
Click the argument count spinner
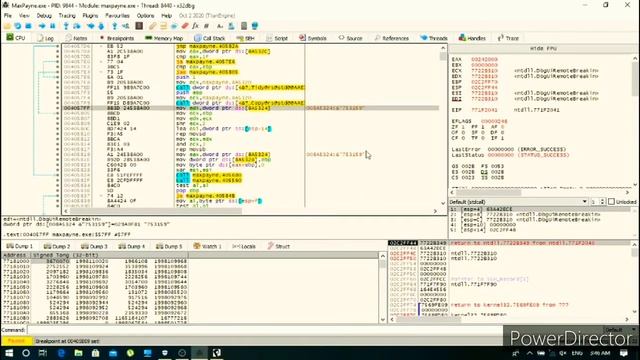(602, 202)
